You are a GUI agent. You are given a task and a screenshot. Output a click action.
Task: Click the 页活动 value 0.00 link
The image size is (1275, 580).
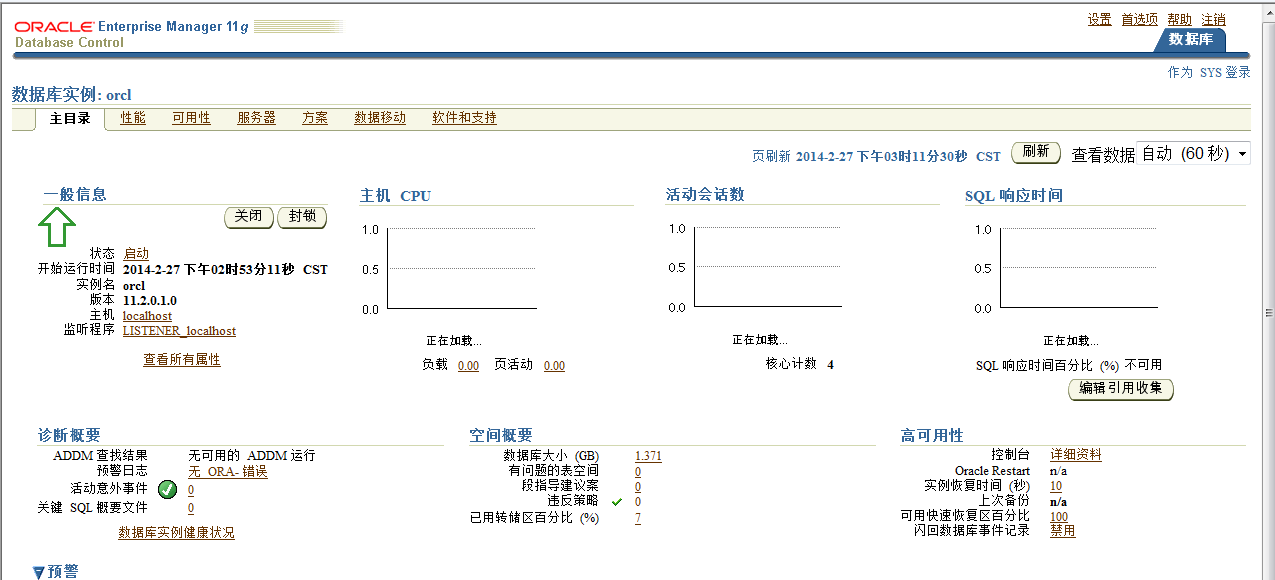[554, 366]
